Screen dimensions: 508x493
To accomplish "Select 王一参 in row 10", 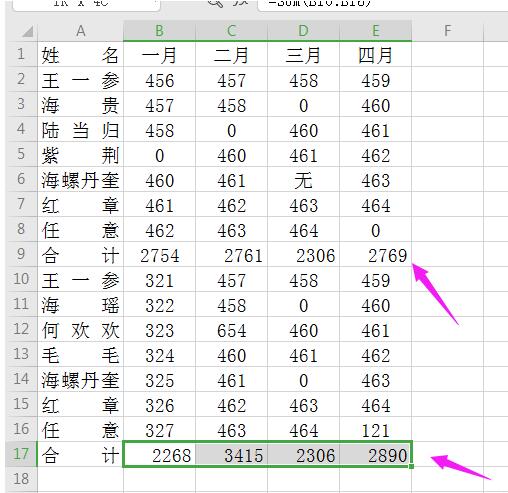I will (x=80, y=279).
